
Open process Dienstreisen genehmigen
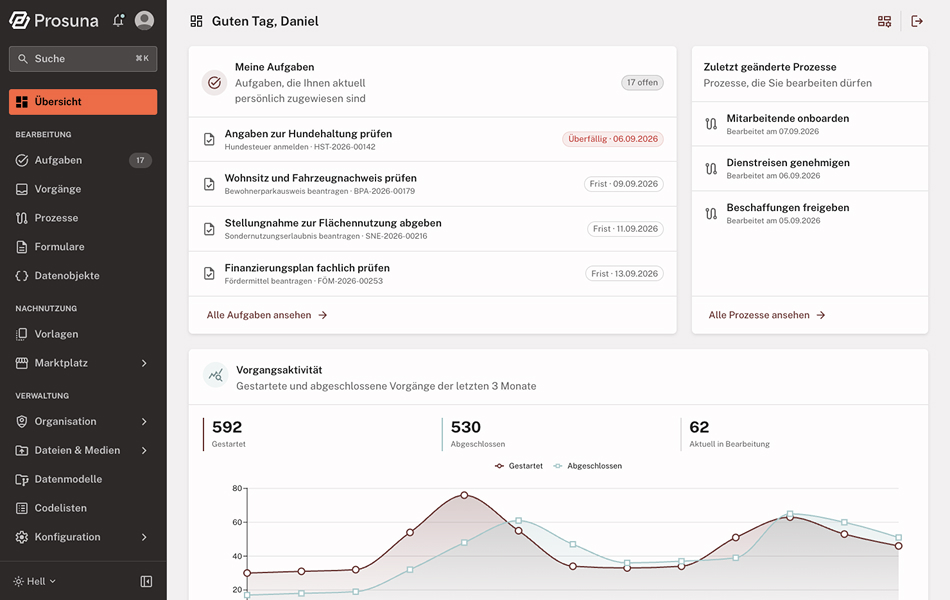click(810, 168)
